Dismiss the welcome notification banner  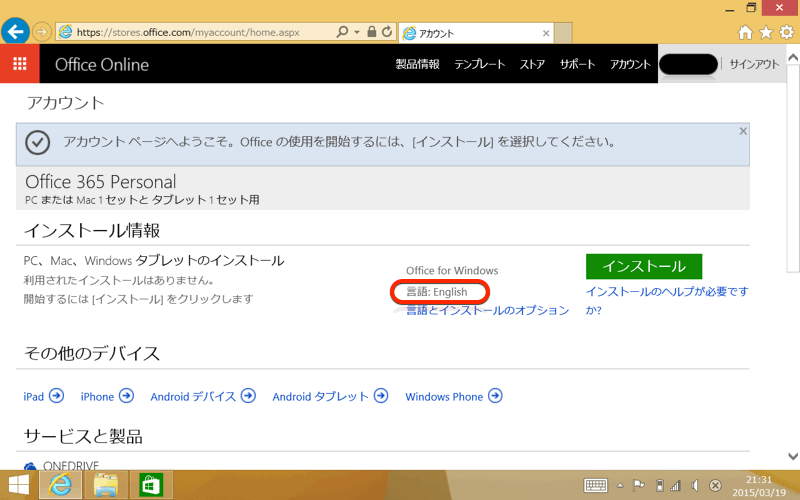(742, 131)
